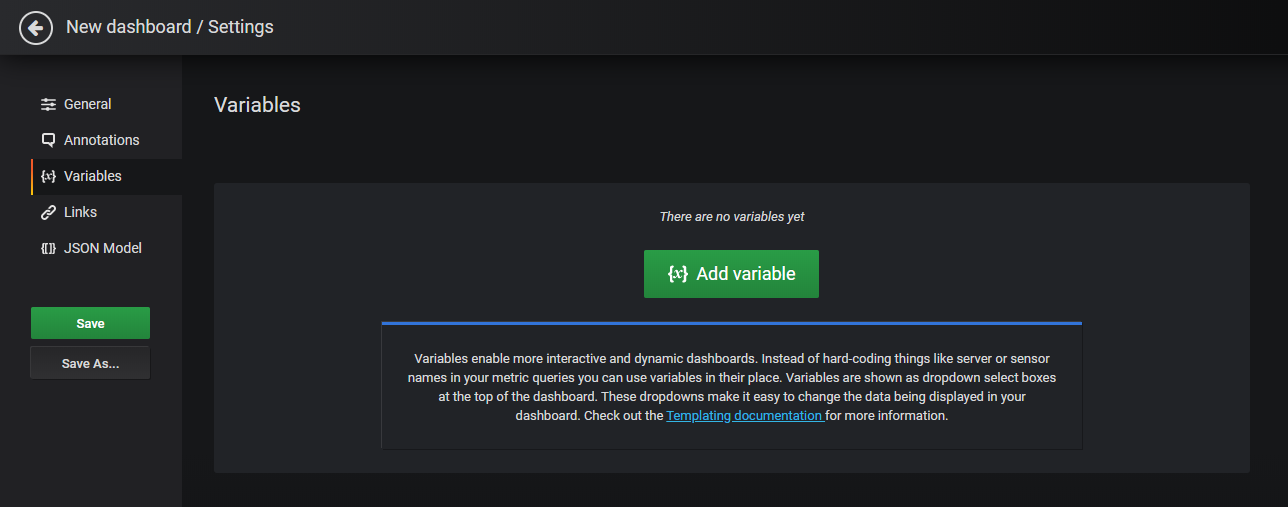Click the {x} icon in the sidebar

coord(48,176)
